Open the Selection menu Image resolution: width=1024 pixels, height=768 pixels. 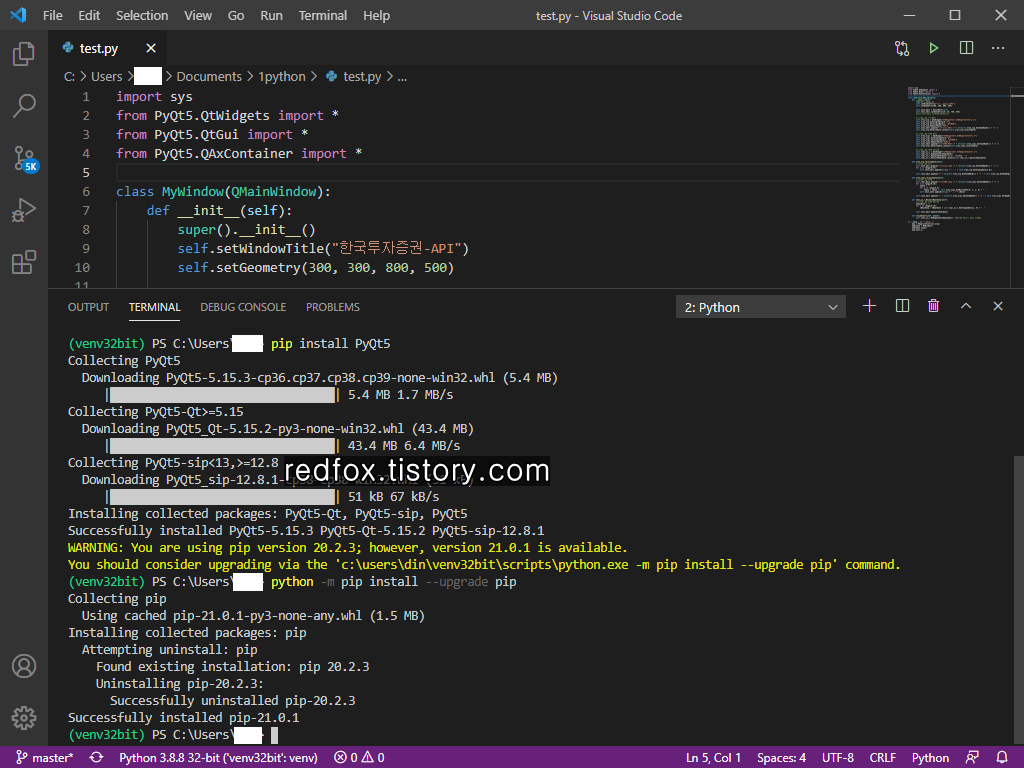point(142,16)
